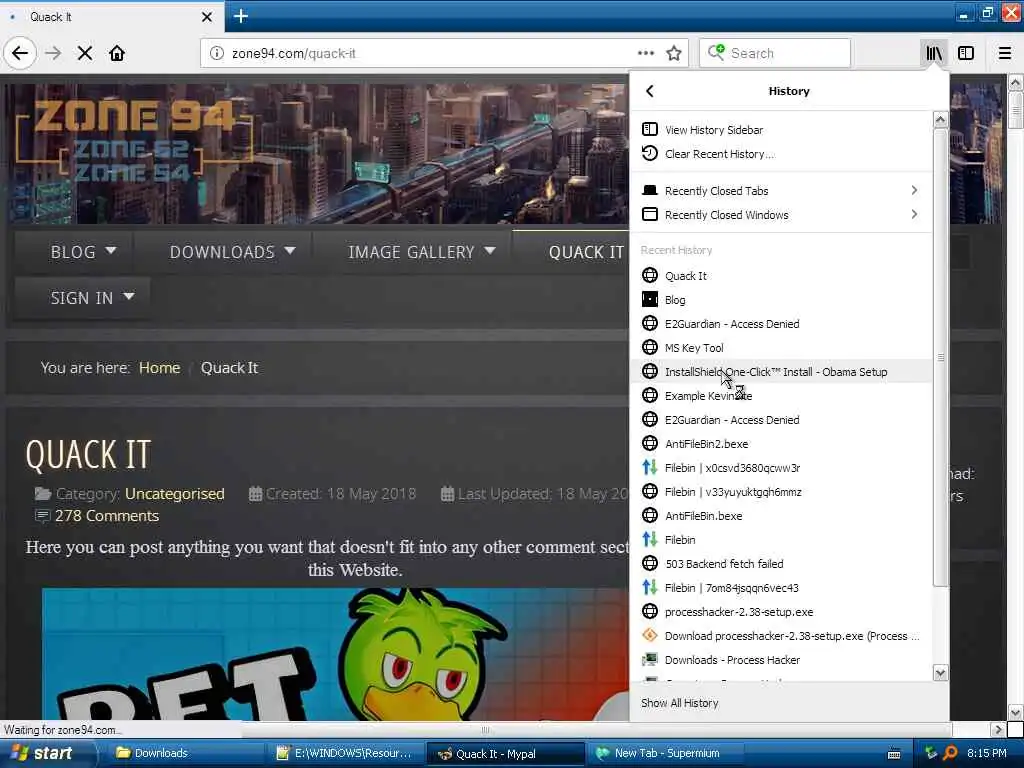Expand Recently Closed Tabs submenu arrow

[x=914, y=190]
